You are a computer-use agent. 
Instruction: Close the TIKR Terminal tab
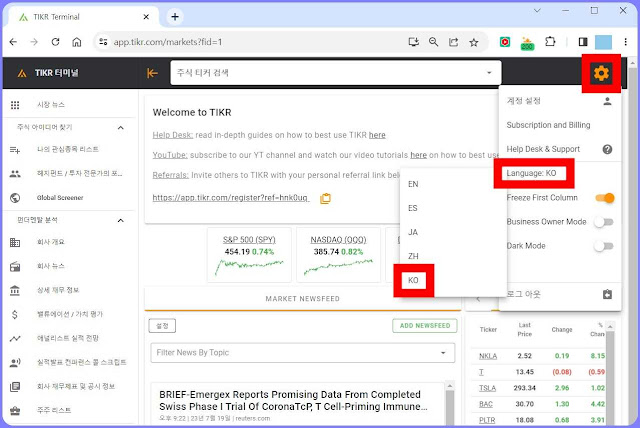[x=146, y=17]
